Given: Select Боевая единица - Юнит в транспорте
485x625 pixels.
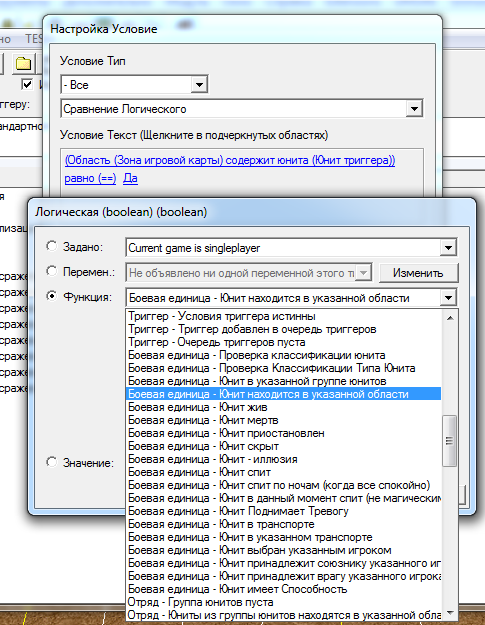Looking at the screenshot, I should 283,524.
